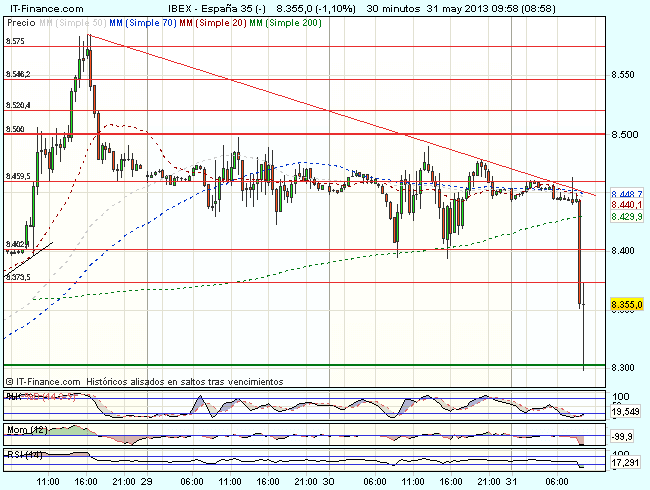Click the thick green support line at 8.300
Screen dimensions: 650x490
(300, 366)
